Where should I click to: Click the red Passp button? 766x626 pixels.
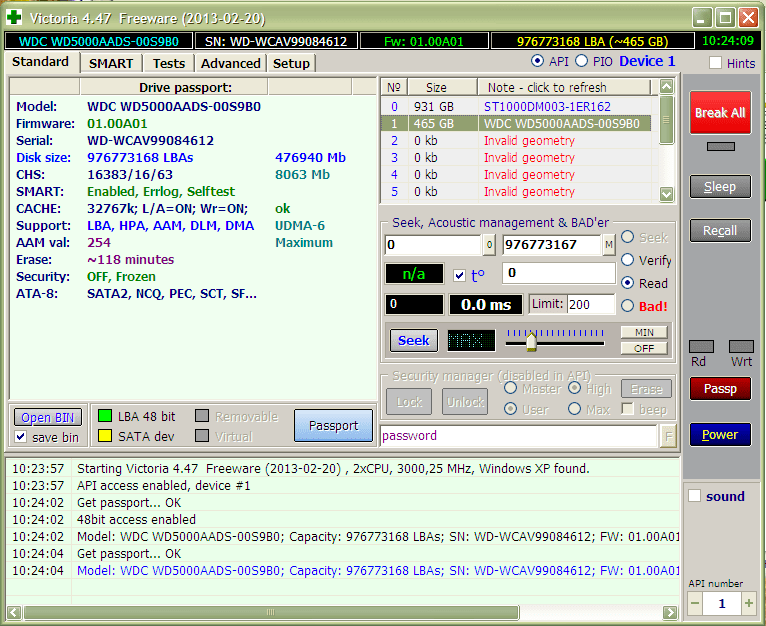coord(720,389)
